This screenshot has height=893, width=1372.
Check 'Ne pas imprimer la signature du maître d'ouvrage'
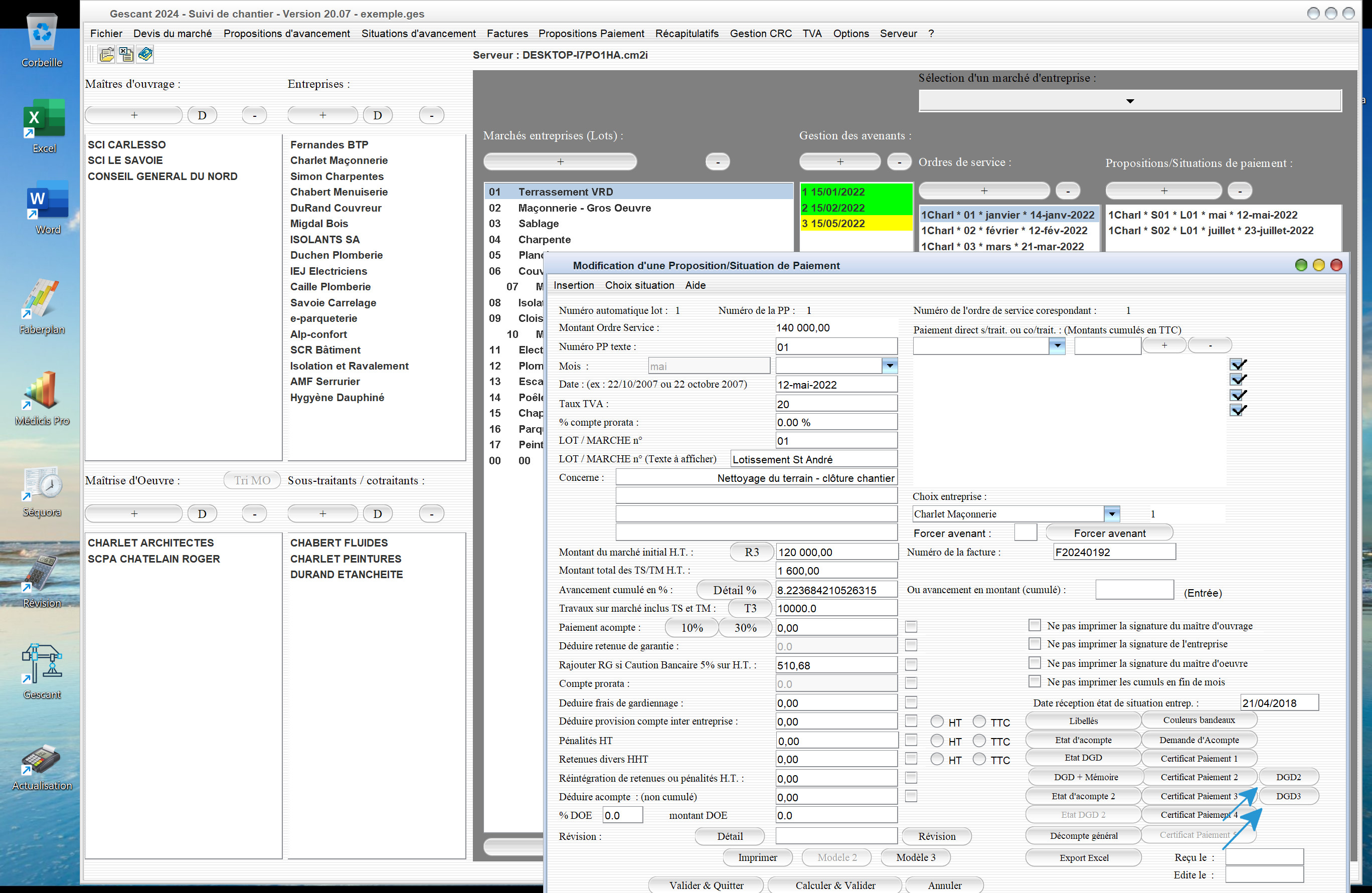click(1034, 625)
